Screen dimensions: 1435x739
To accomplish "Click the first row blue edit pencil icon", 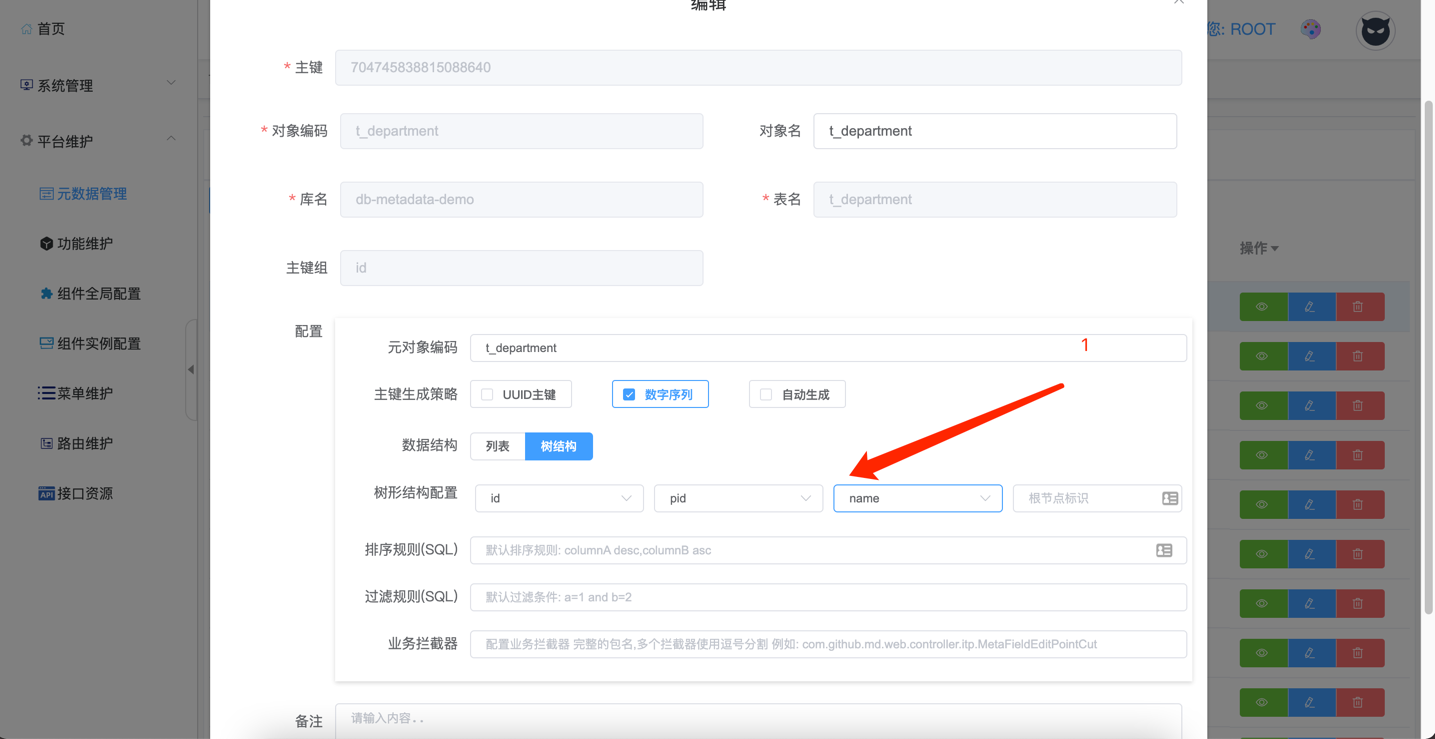I will (x=1310, y=307).
